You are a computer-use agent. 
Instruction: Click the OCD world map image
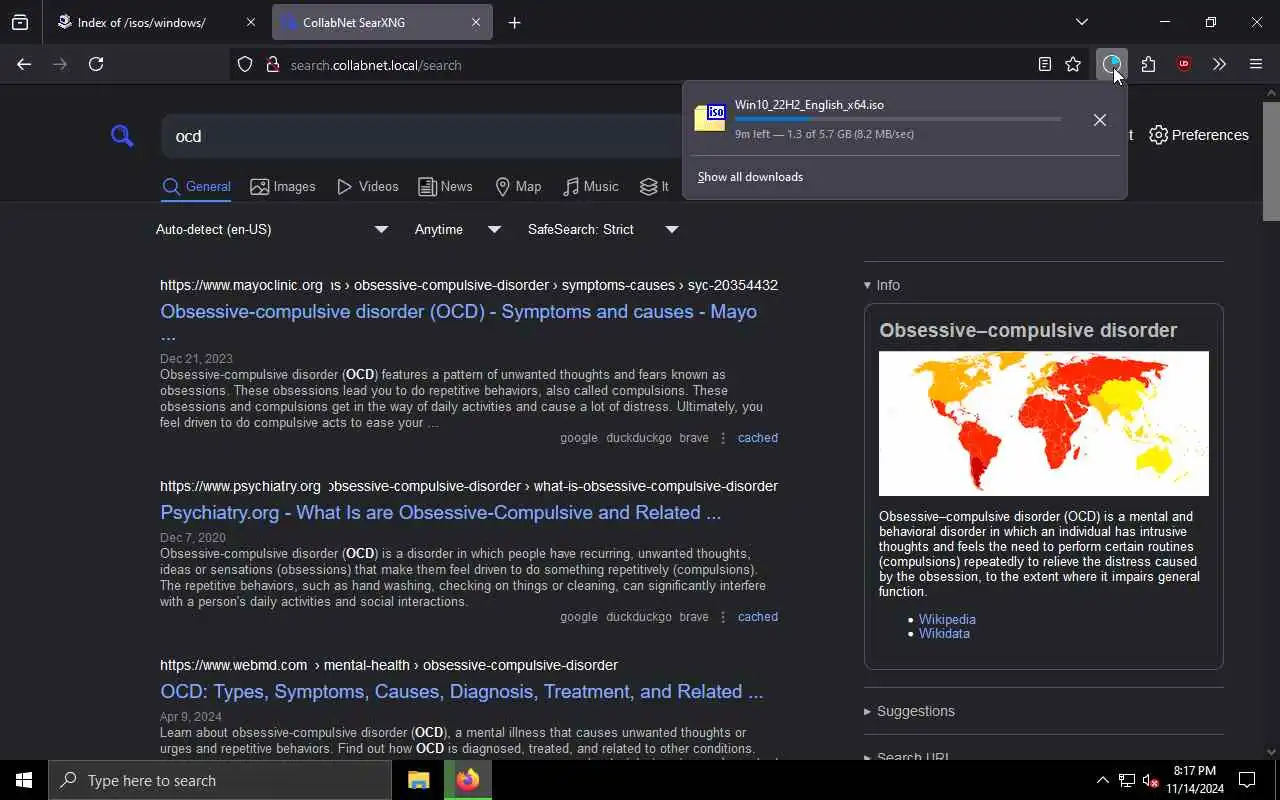pyautogui.click(x=1043, y=423)
